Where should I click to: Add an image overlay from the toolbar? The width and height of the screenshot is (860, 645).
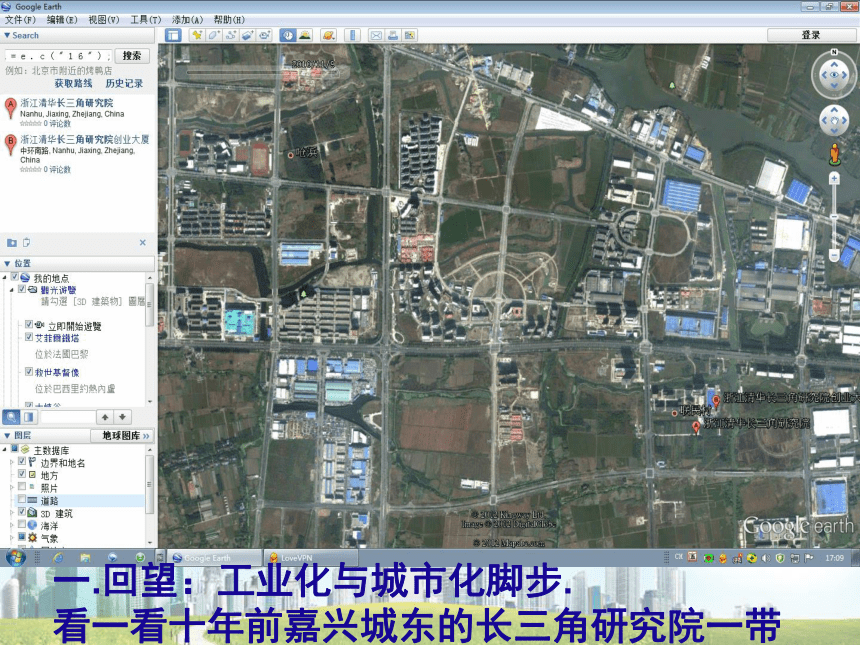click(247, 36)
